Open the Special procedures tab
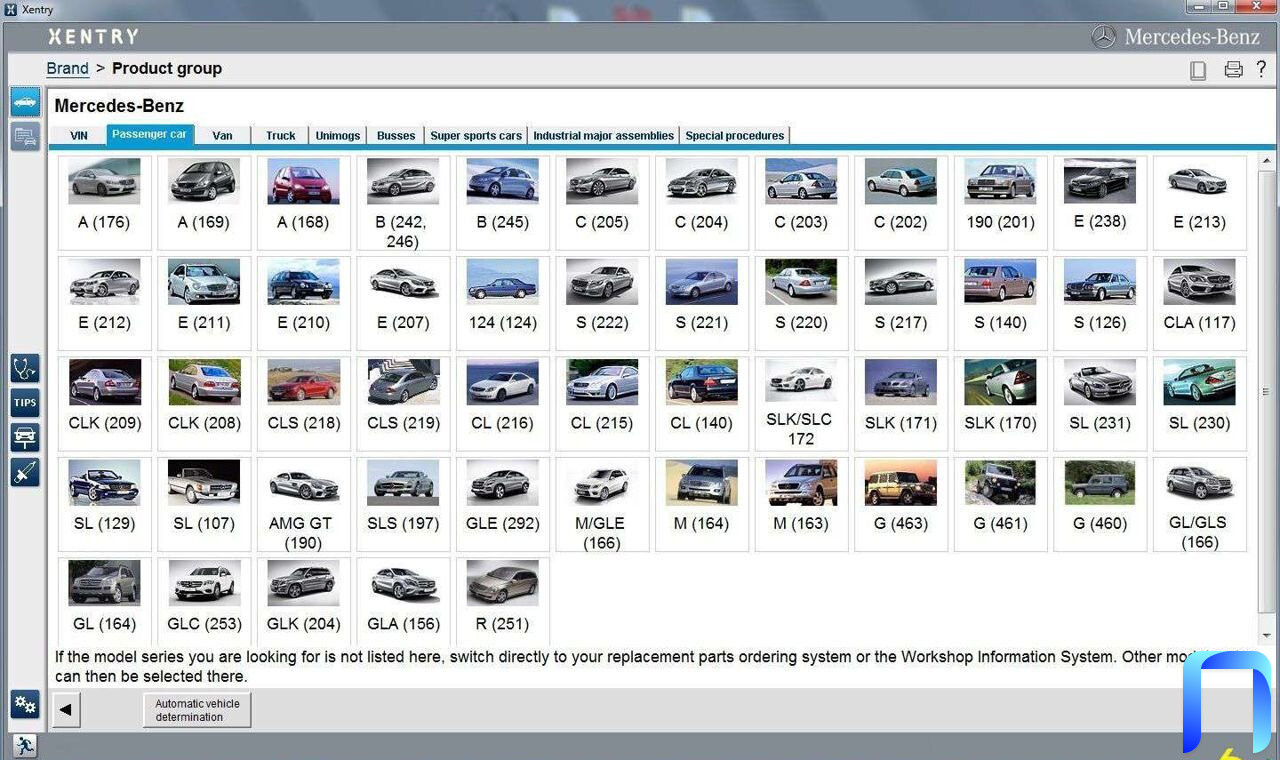This screenshot has width=1280, height=760. coord(735,136)
